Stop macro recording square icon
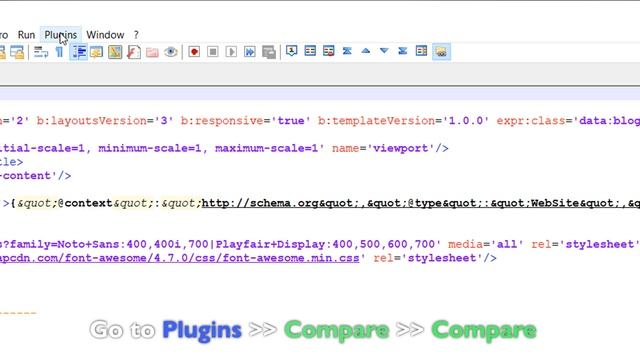 click(213, 52)
